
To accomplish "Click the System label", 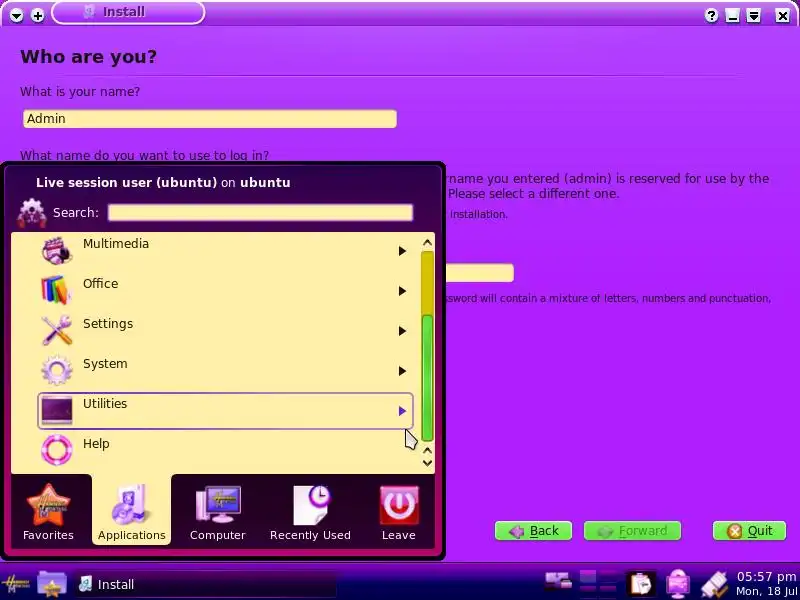I will [105, 363].
